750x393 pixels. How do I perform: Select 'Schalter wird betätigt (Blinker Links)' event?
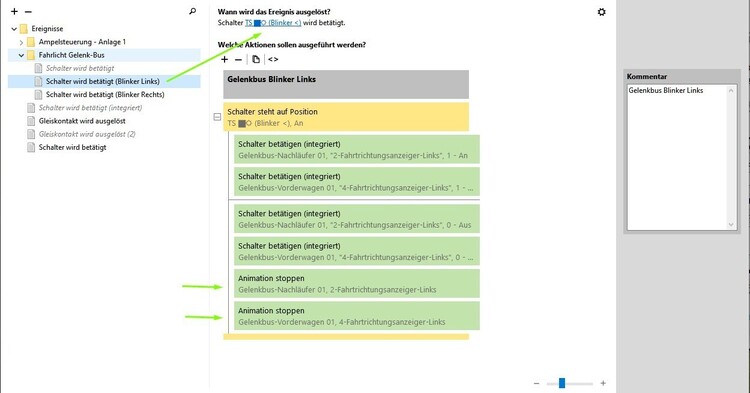[x=103, y=81]
